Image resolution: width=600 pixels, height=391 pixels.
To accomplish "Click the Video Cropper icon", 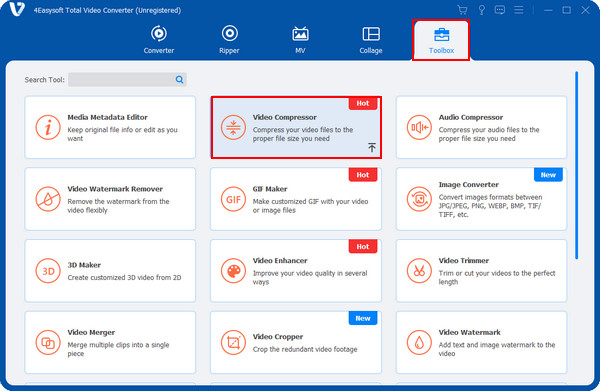I will 233,342.
